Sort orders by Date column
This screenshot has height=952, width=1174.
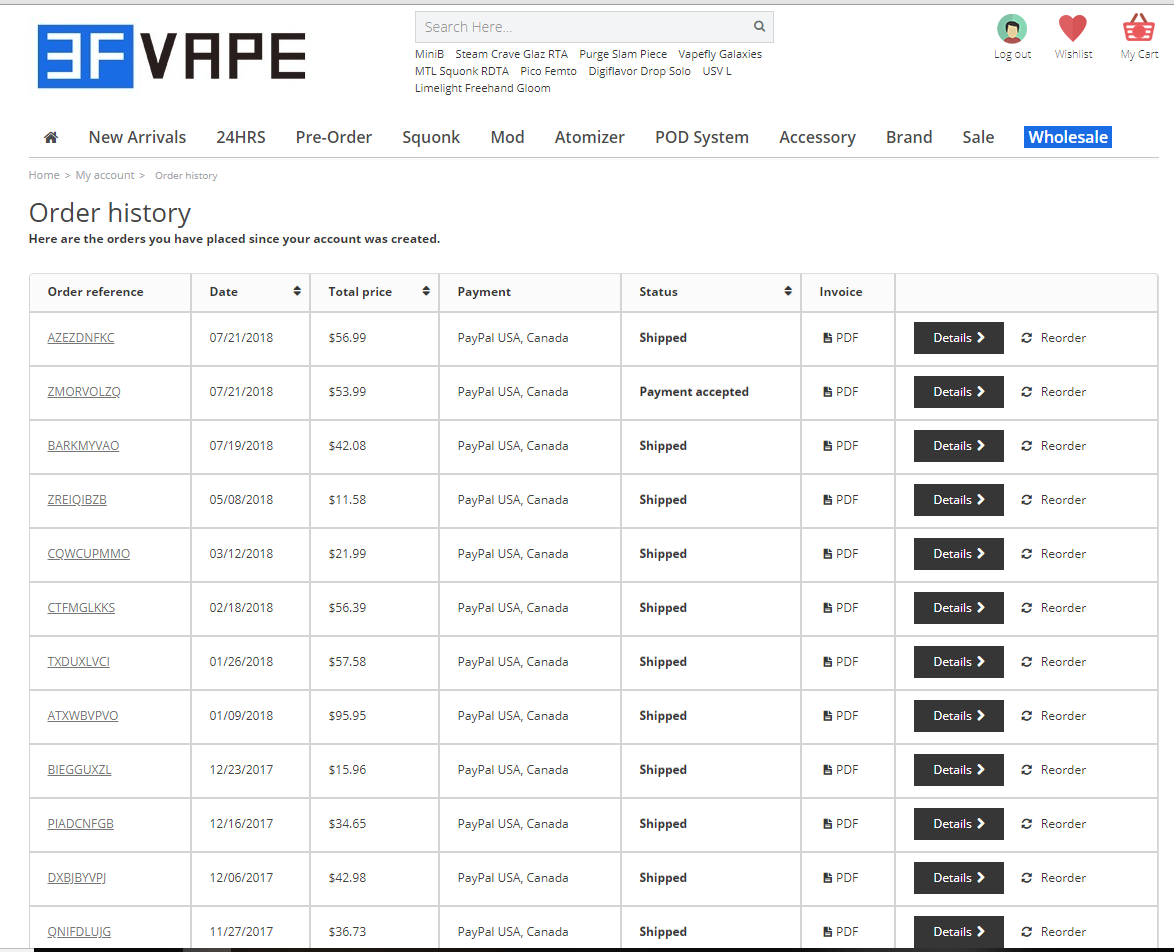(x=297, y=292)
